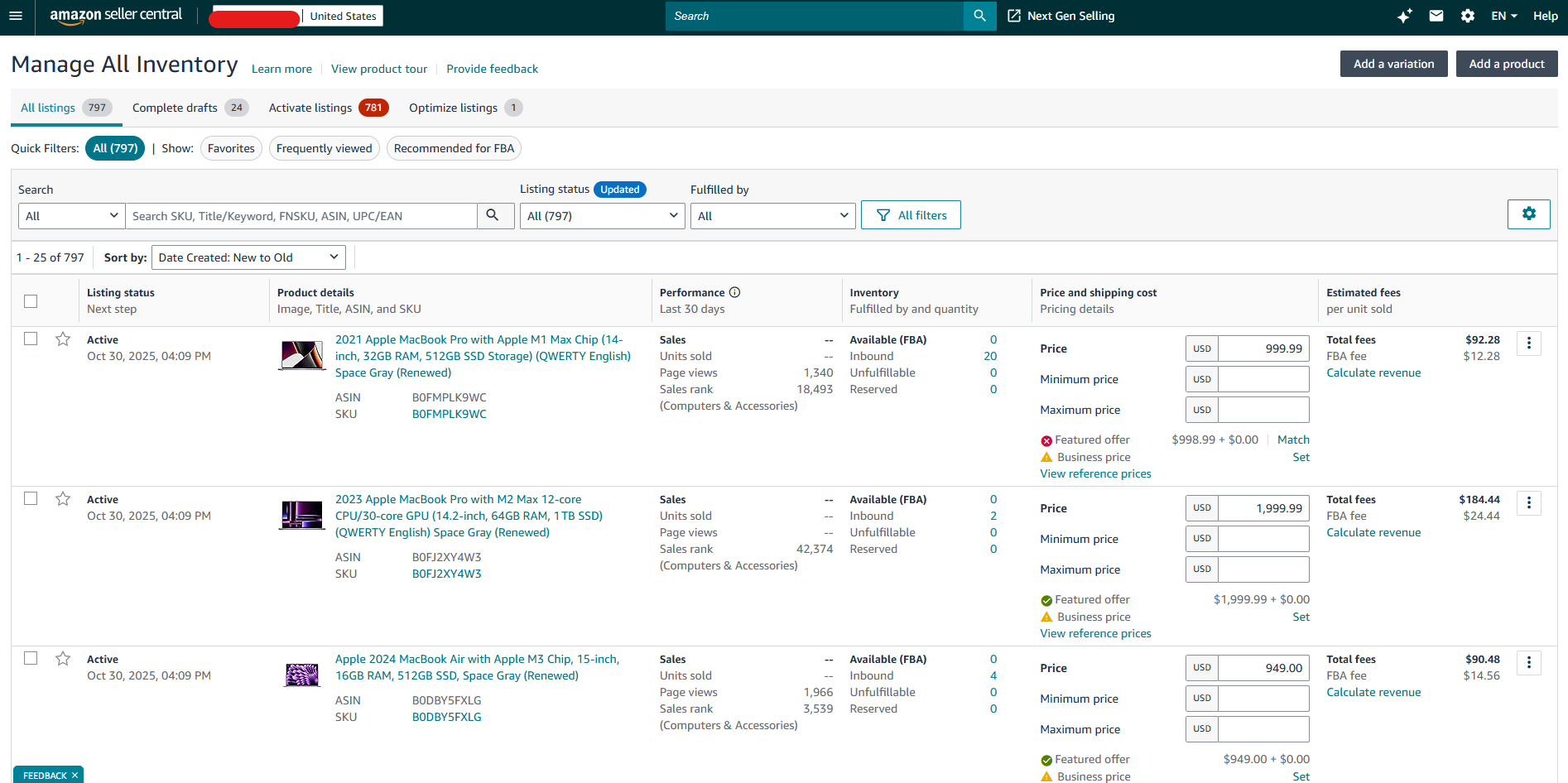1568x783 pixels.
Task: Open the search field type dropdown
Action: 72,216
